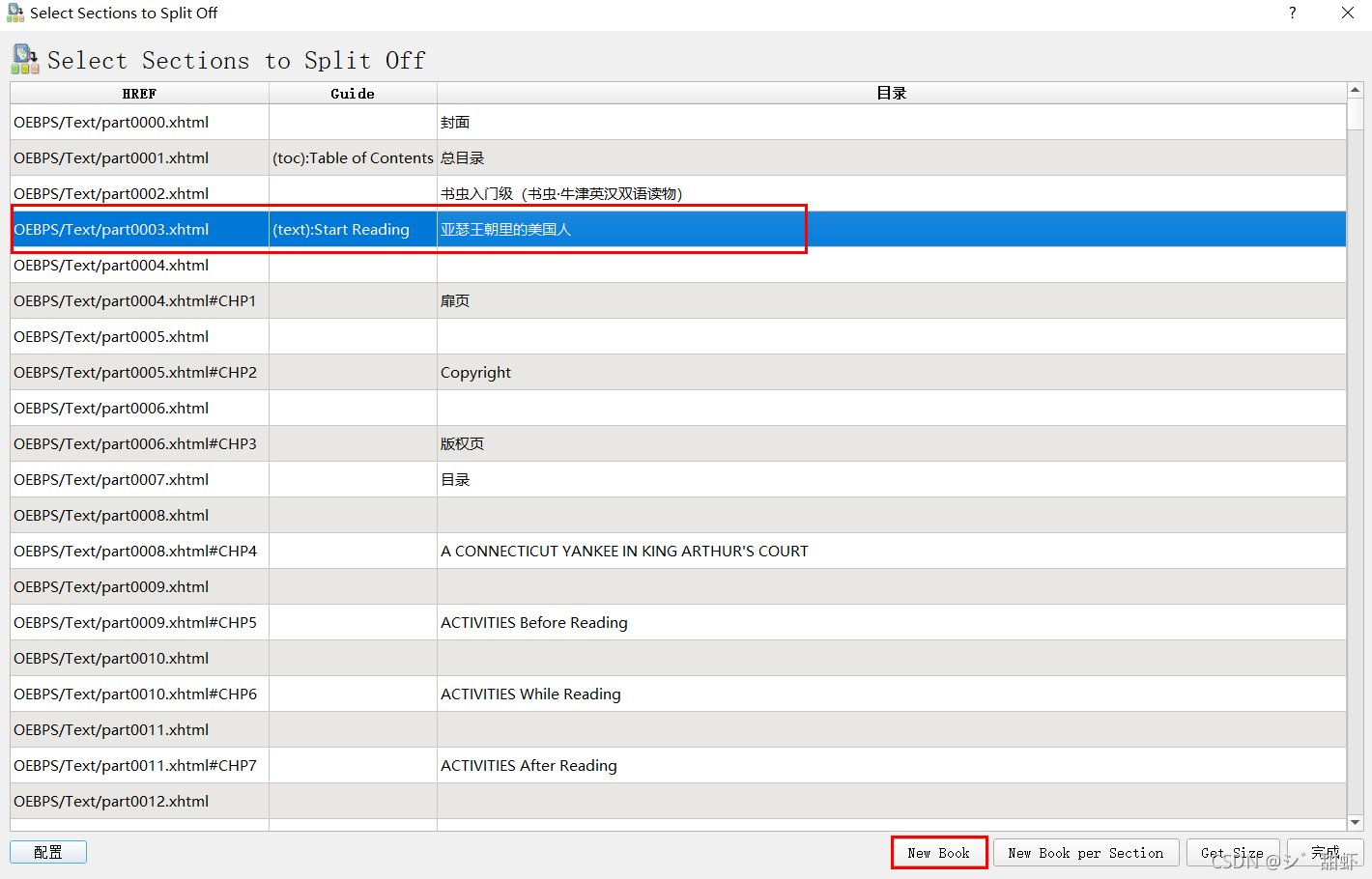Select row OEBPS/Text/part0000.xhtml
This screenshot has height=879, width=1372.
click(677, 122)
